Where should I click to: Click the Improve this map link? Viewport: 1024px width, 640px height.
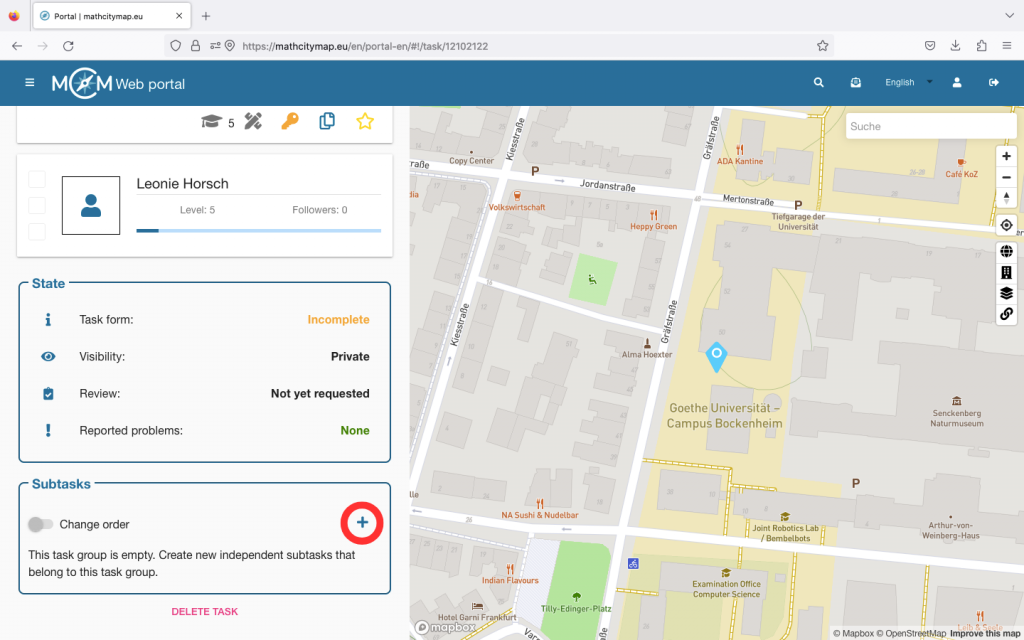coord(984,633)
